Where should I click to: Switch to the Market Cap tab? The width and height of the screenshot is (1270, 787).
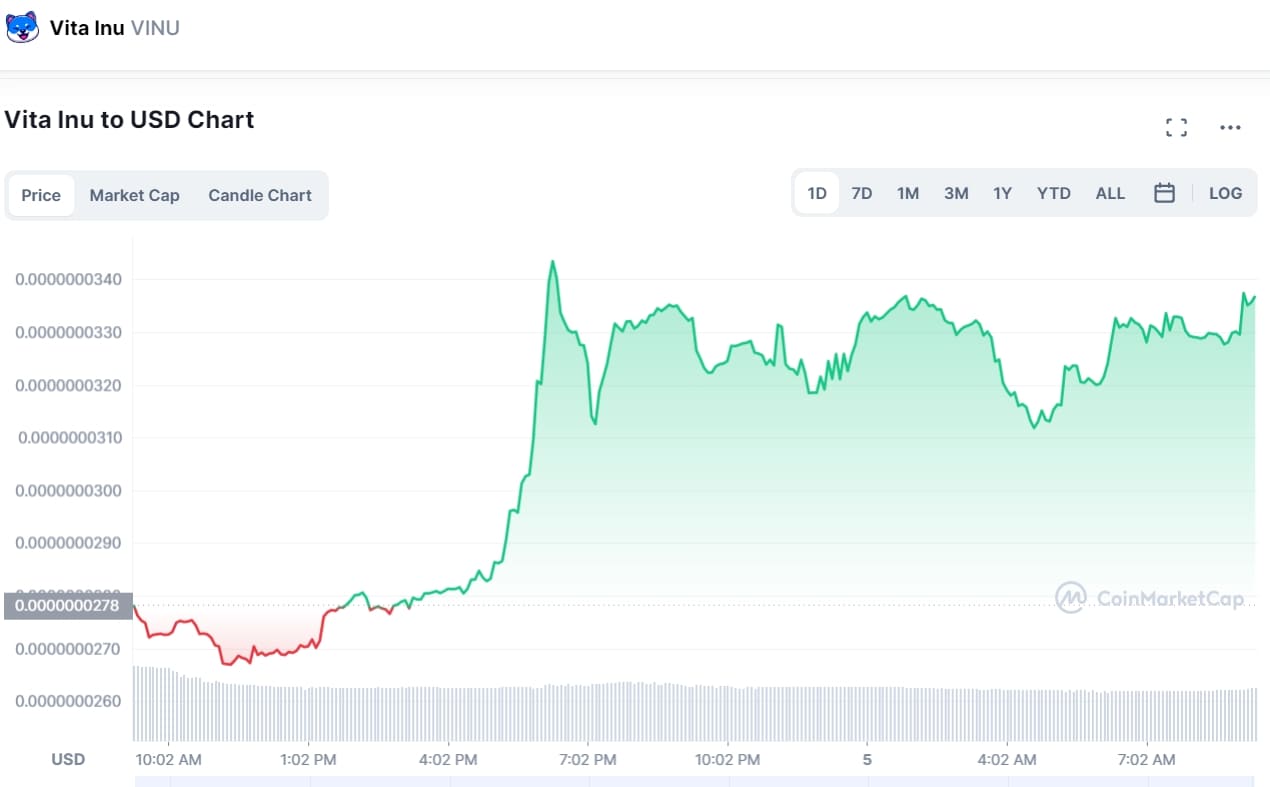(135, 195)
